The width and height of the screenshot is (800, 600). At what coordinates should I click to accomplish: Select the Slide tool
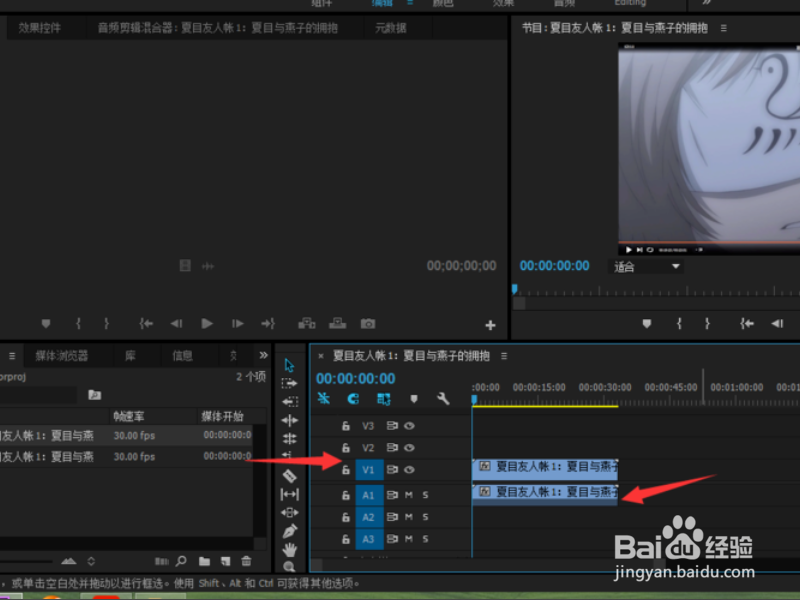[290, 512]
